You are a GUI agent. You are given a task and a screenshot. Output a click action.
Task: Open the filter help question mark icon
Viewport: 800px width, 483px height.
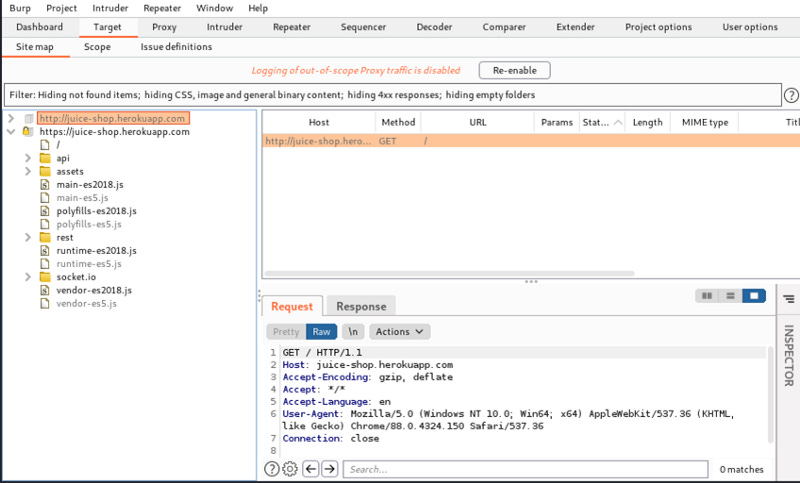[791, 95]
